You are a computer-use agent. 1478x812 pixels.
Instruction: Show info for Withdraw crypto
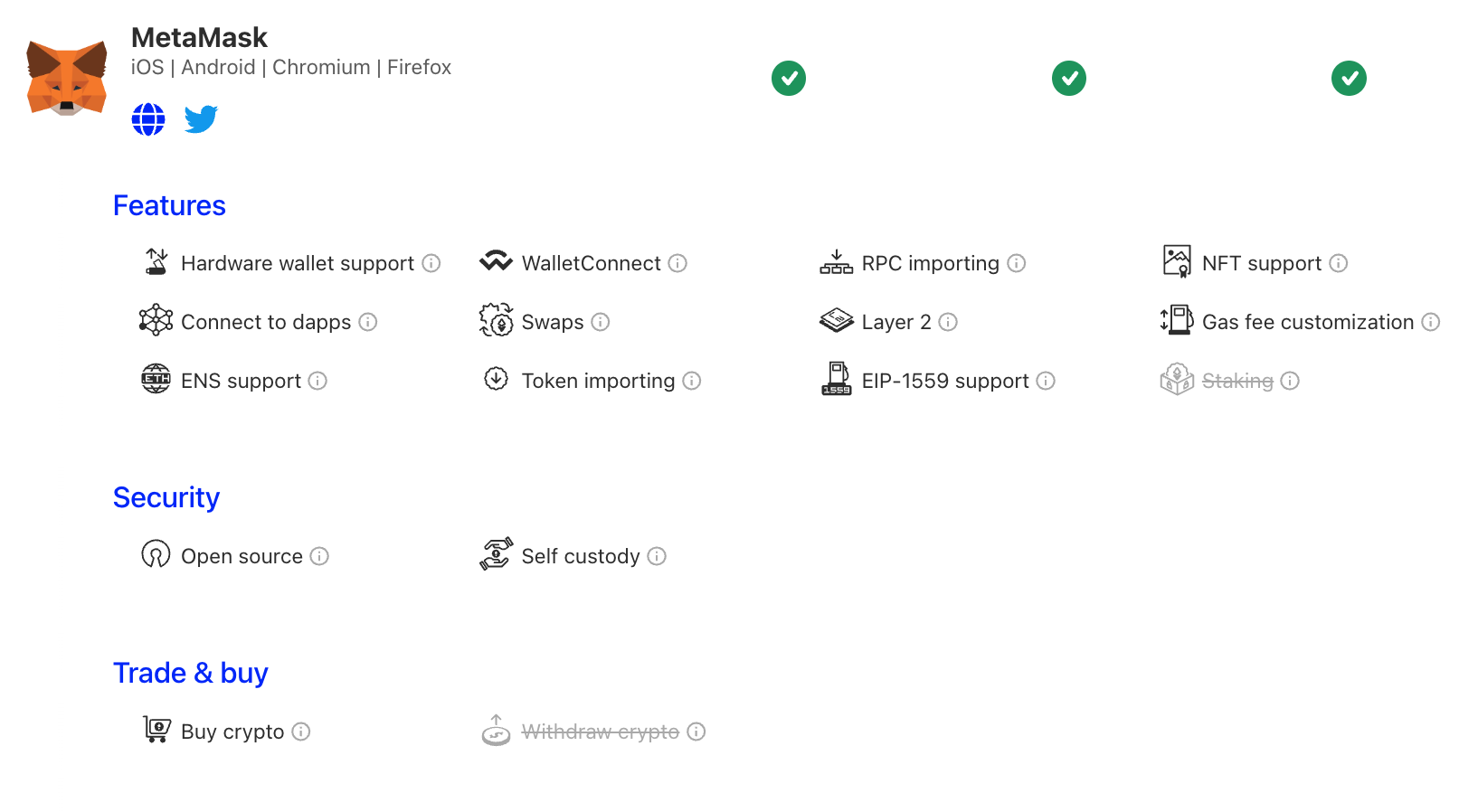pyautogui.click(x=696, y=732)
